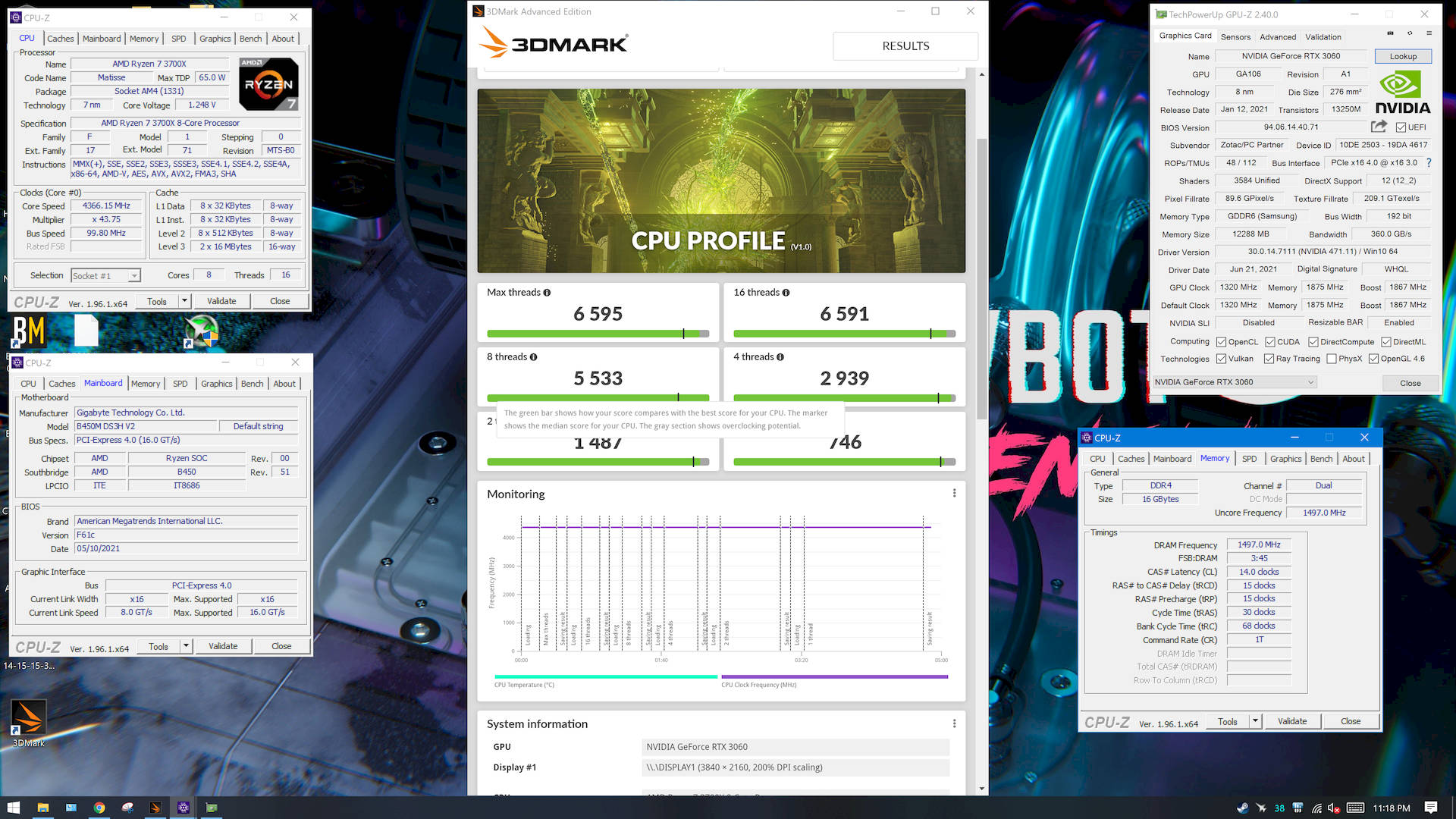Open Validation tab in GPU-Z
The height and width of the screenshot is (819, 1456).
pyautogui.click(x=1323, y=36)
